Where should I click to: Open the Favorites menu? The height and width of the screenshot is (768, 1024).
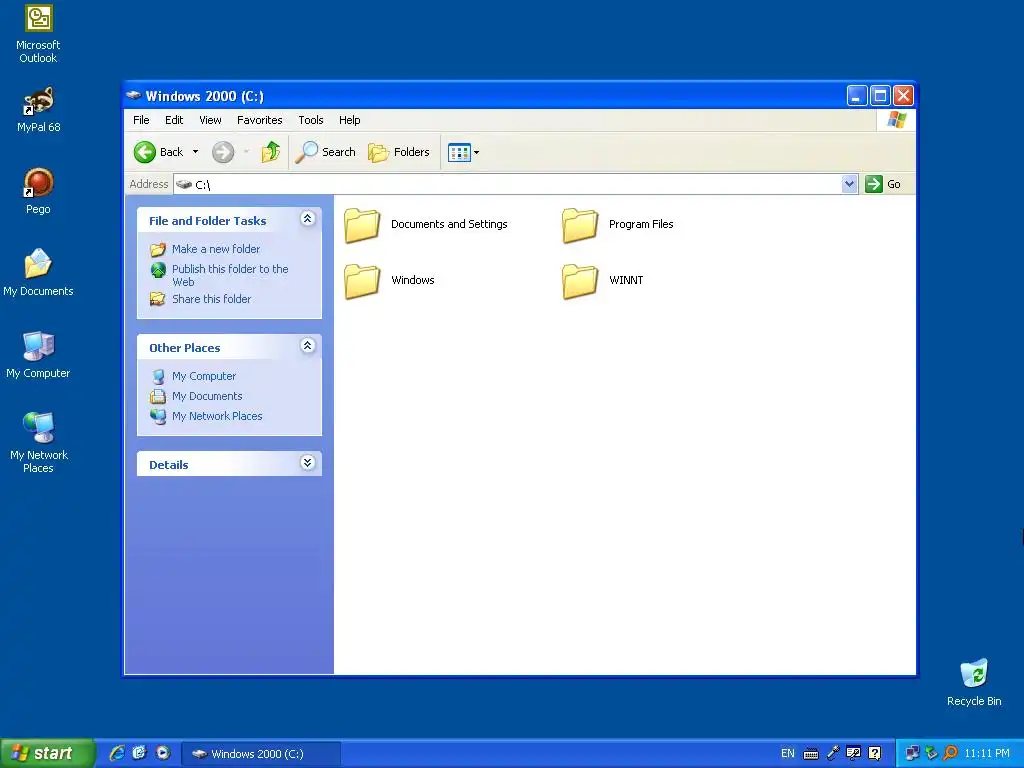click(x=259, y=120)
